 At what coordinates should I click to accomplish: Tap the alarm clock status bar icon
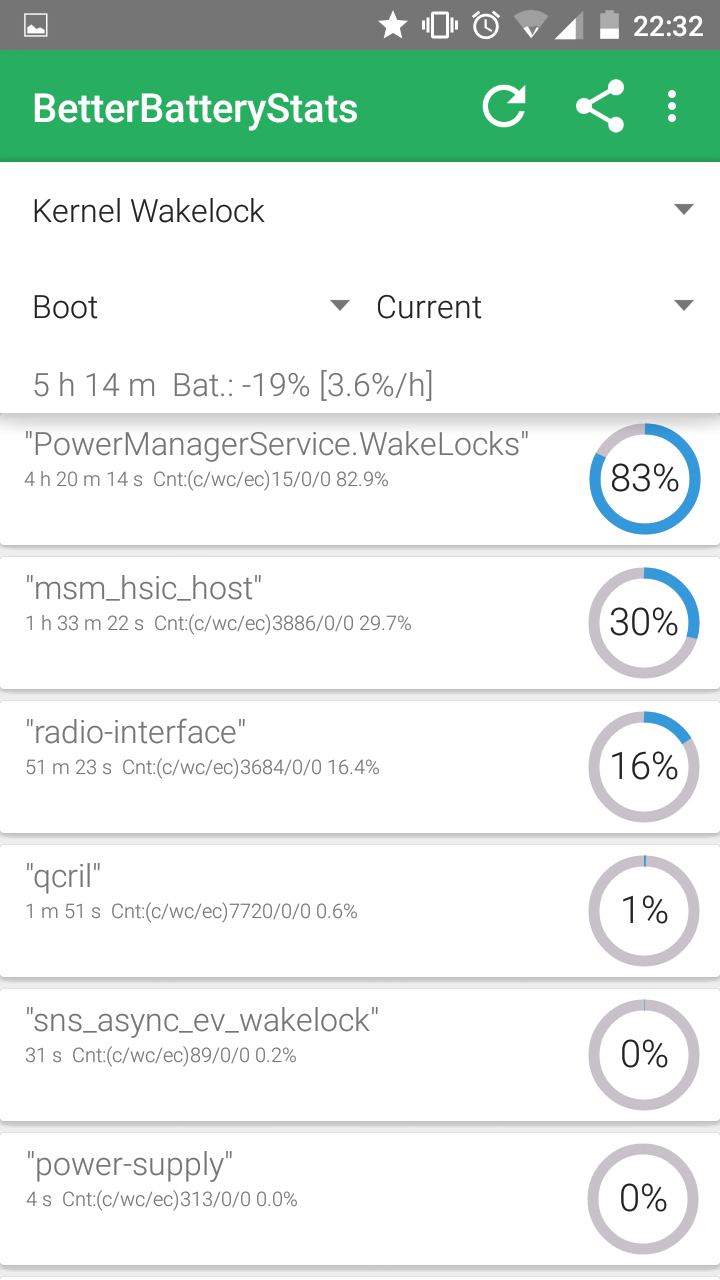click(x=487, y=25)
